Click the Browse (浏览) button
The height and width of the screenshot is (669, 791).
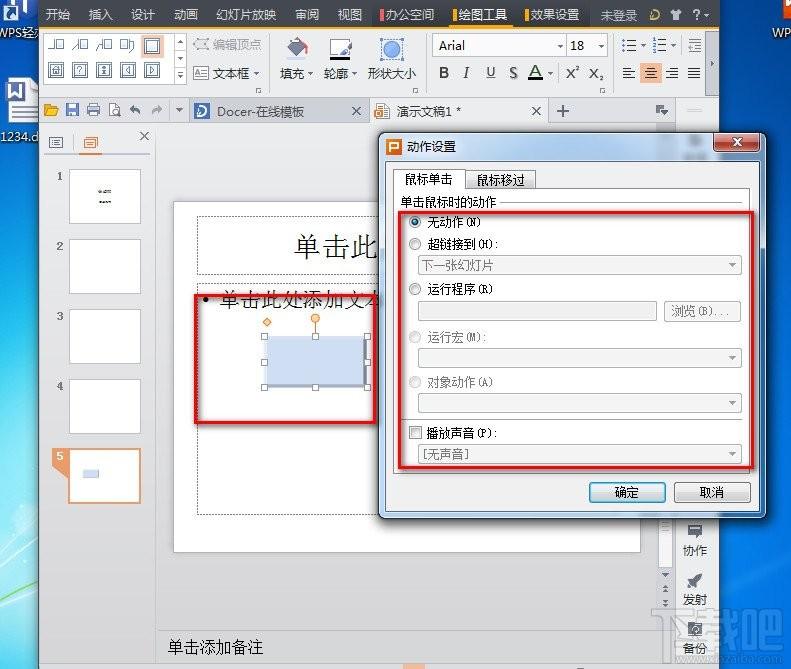702,311
